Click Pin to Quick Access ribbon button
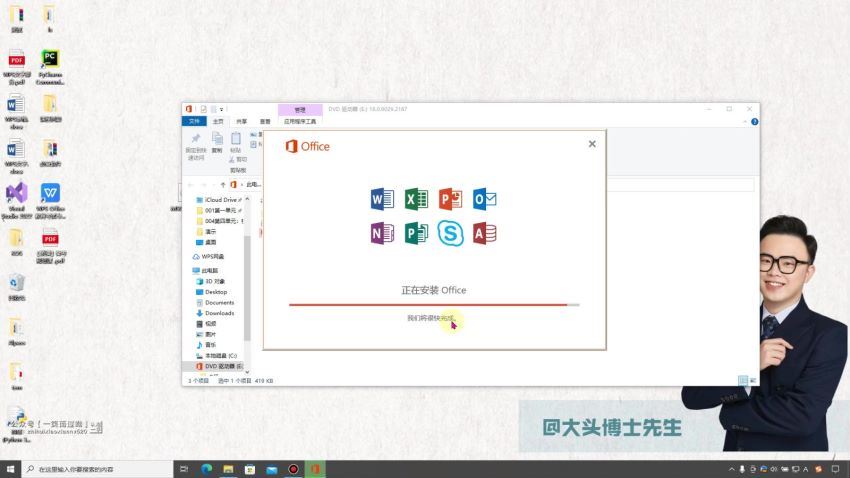Image resolution: width=850 pixels, height=478 pixels. point(196,146)
